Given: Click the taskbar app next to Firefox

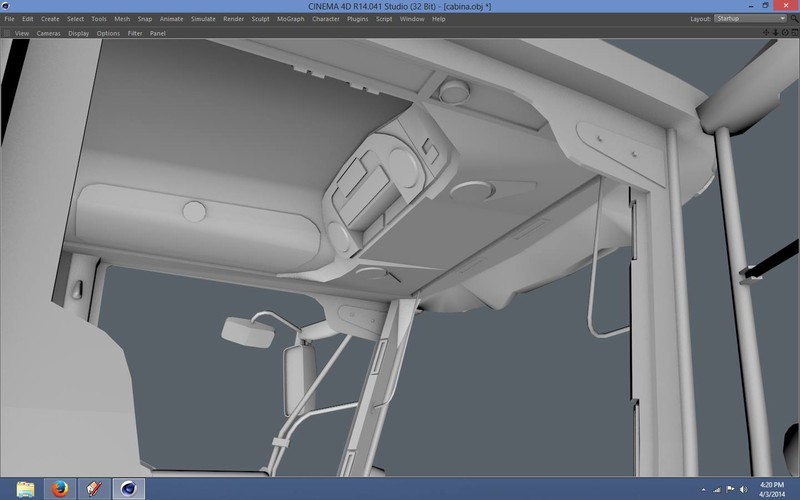Looking at the screenshot, I should 93,489.
